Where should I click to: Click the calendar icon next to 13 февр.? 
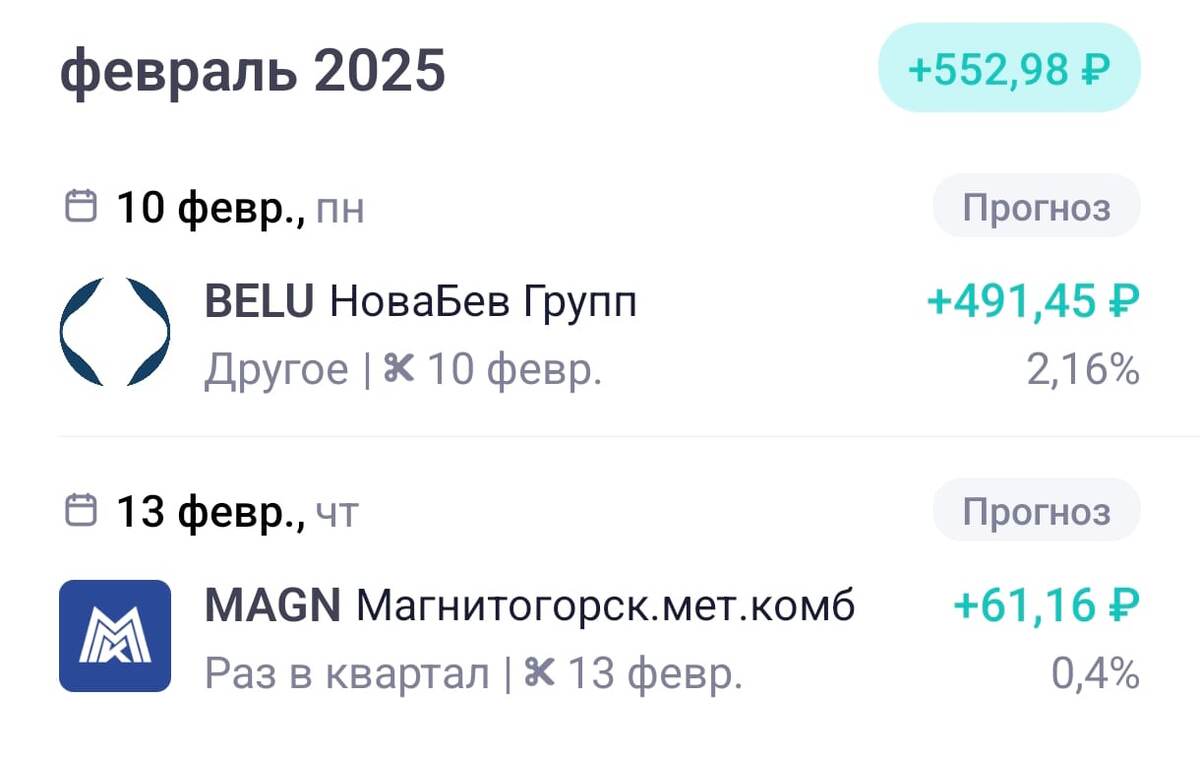click(80, 510)
